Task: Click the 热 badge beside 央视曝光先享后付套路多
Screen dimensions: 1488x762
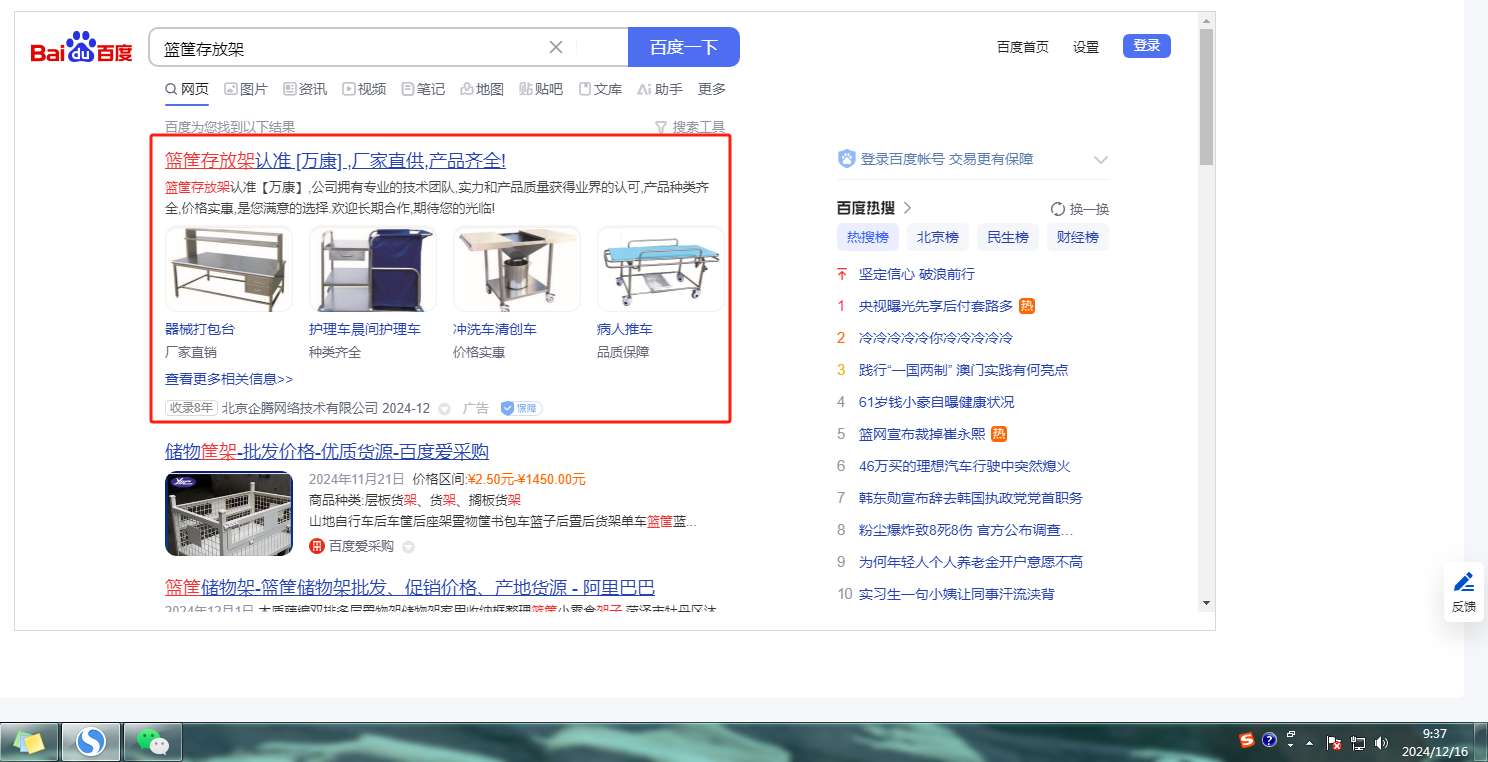Action: coord(1027,306)
